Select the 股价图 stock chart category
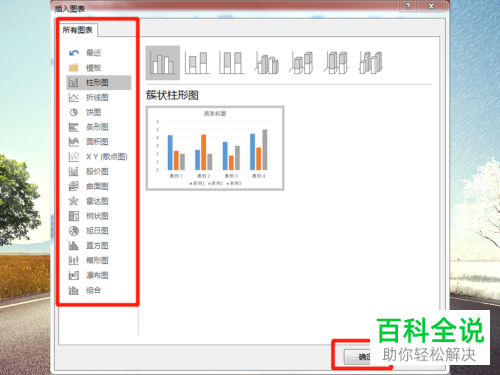 99,171
